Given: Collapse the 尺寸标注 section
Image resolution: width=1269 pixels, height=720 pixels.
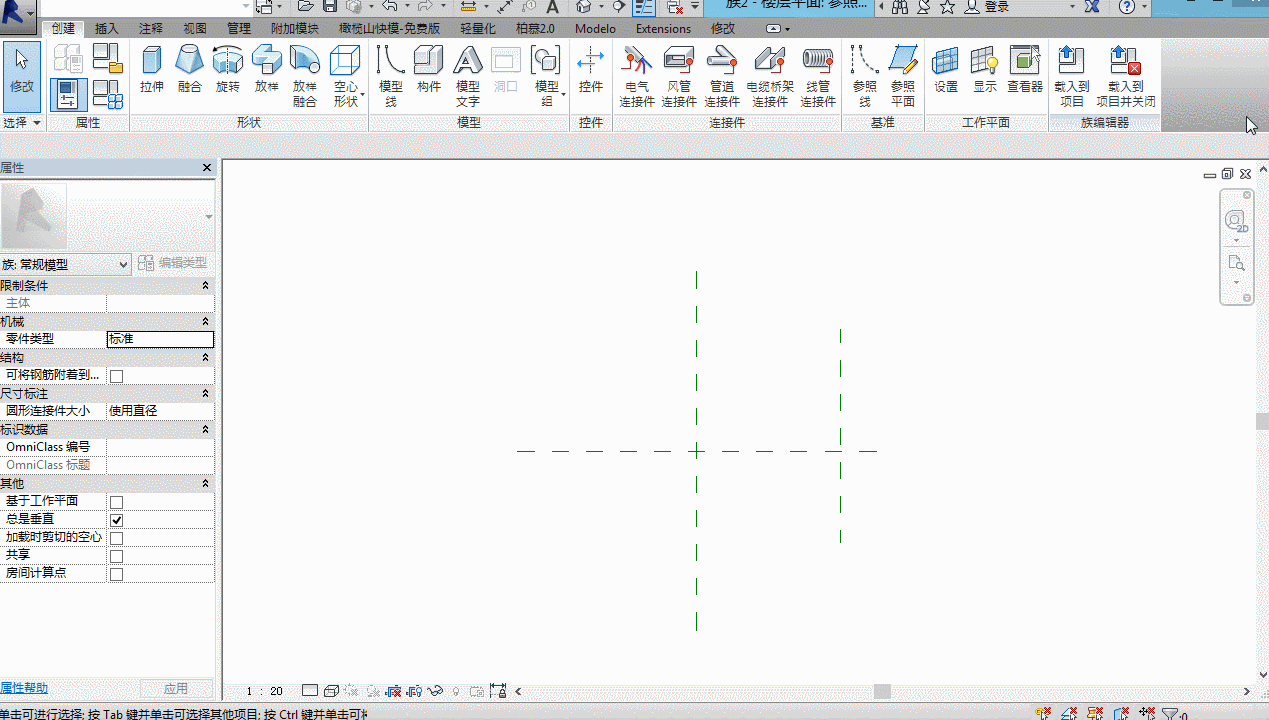Looking at the screenshot, I should click(x=205, y=394).
